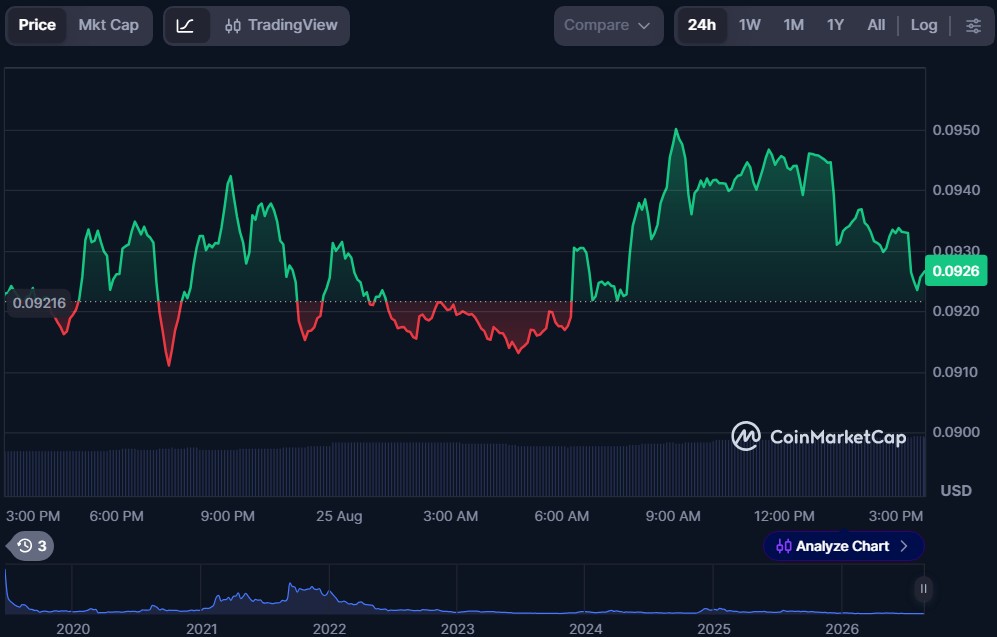Click the 0.0950 price axis label
The height and width of the screenshot is (637, 997).
(956, 130)
